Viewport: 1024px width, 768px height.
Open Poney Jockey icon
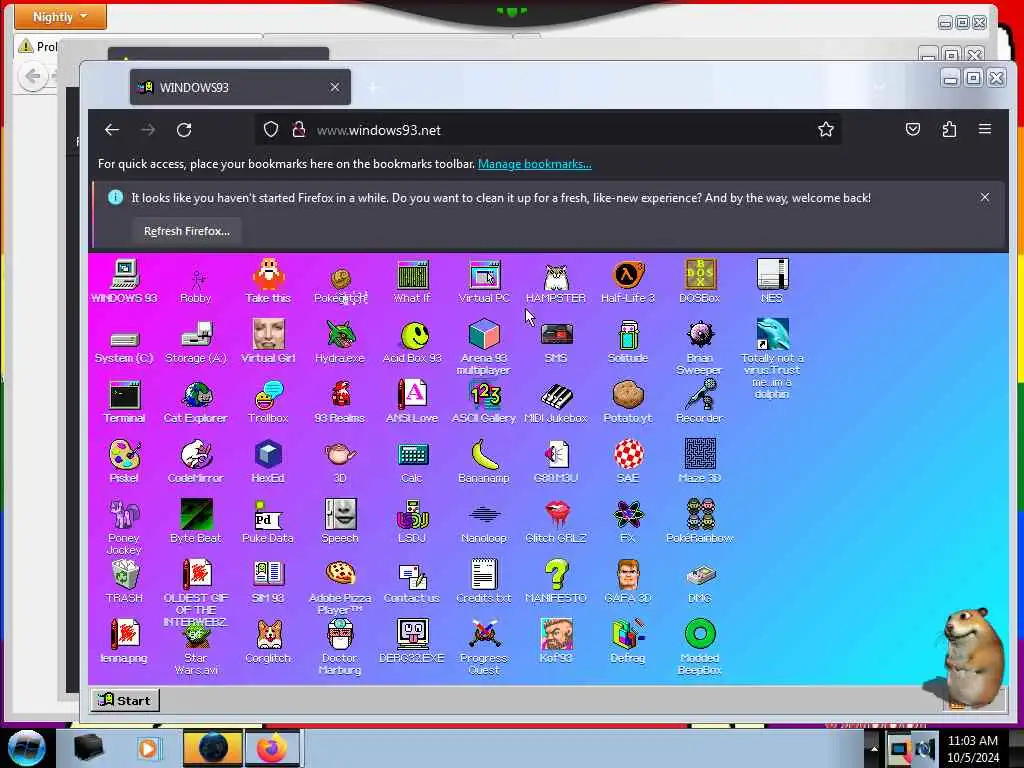coord(124,526)
